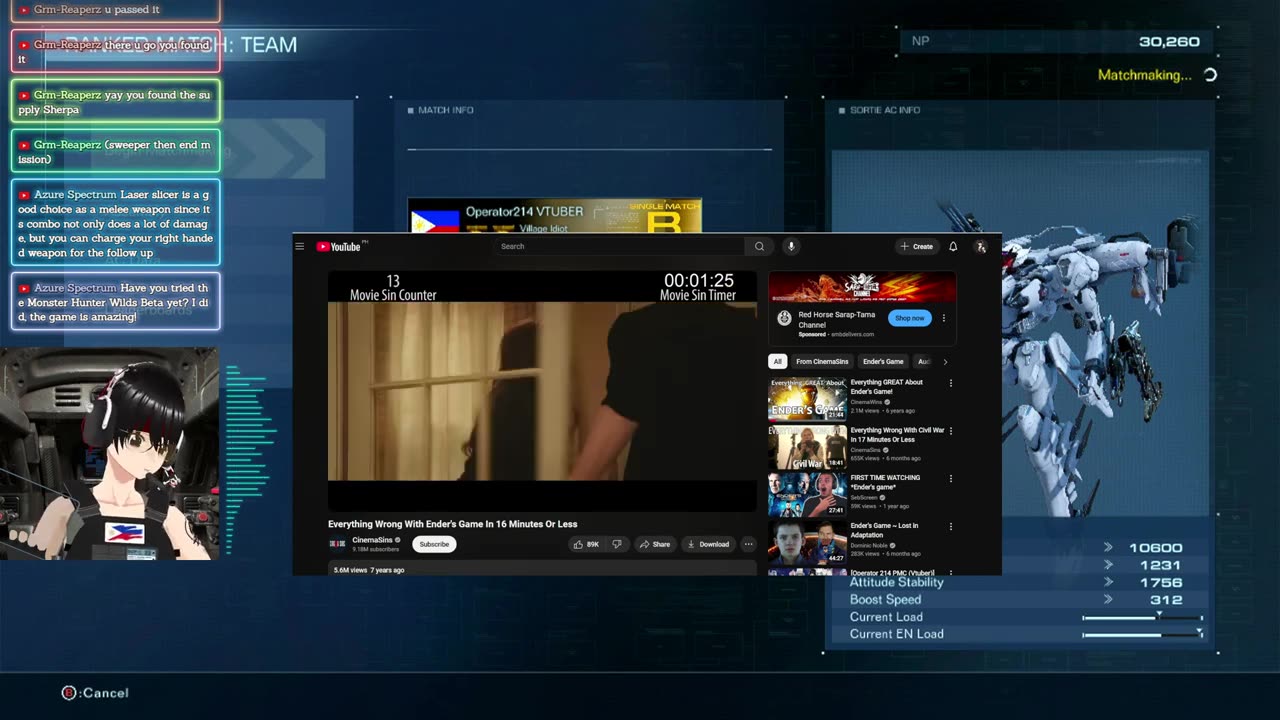Click the NP 30,260 value
Screen dimensions: 1280x720
[x=1169, y=42]
